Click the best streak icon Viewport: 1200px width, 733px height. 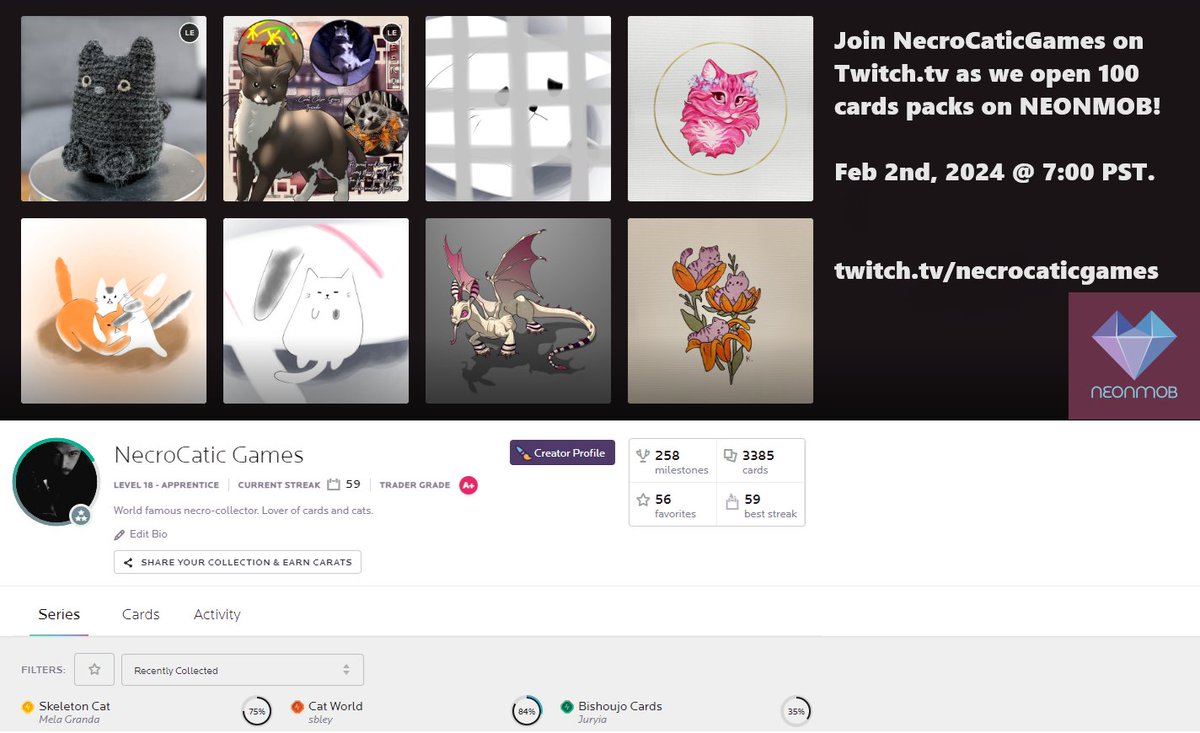pyautogui.click(x=730, y=500)
